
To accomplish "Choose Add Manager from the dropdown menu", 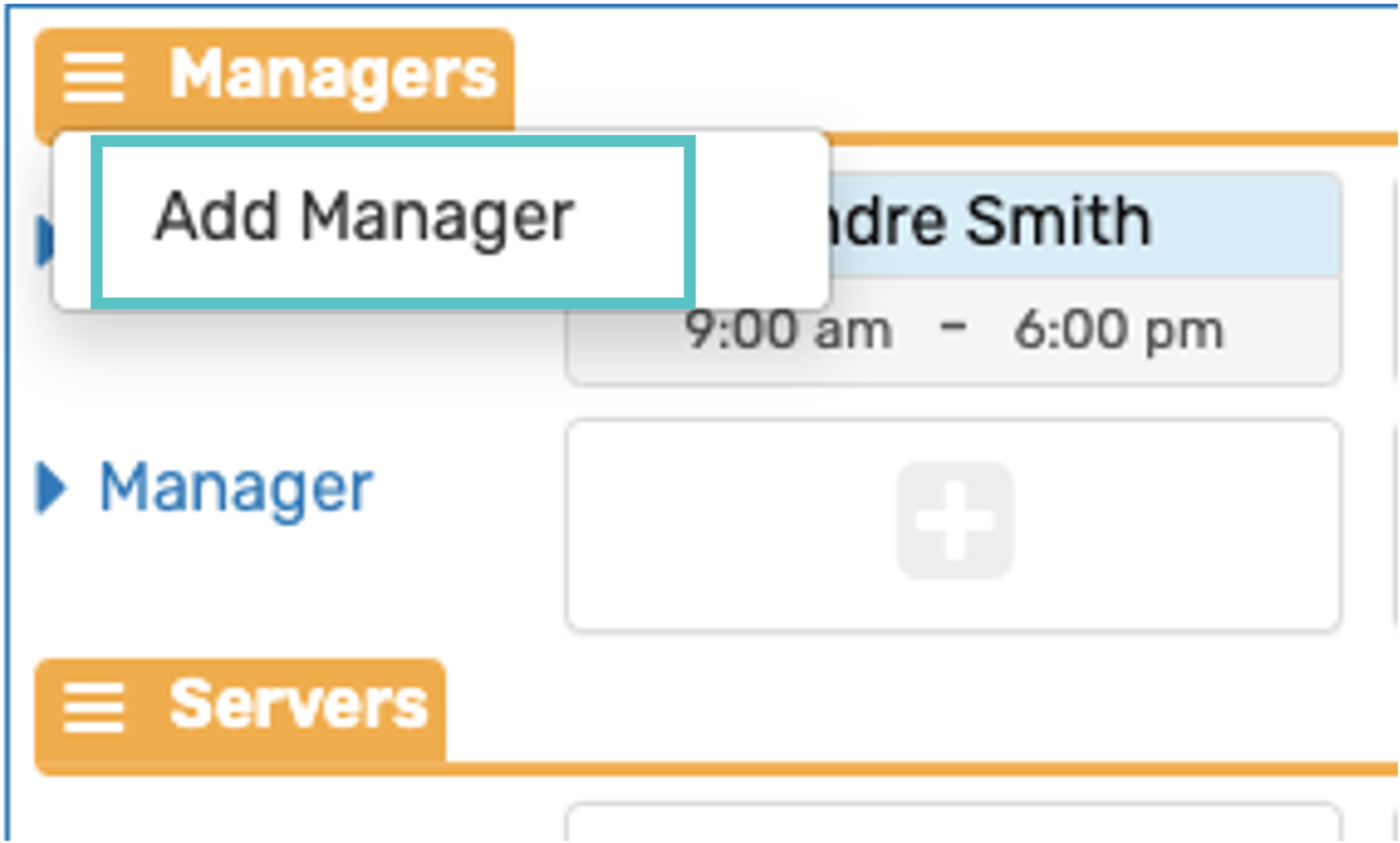I will click(364, 218).
